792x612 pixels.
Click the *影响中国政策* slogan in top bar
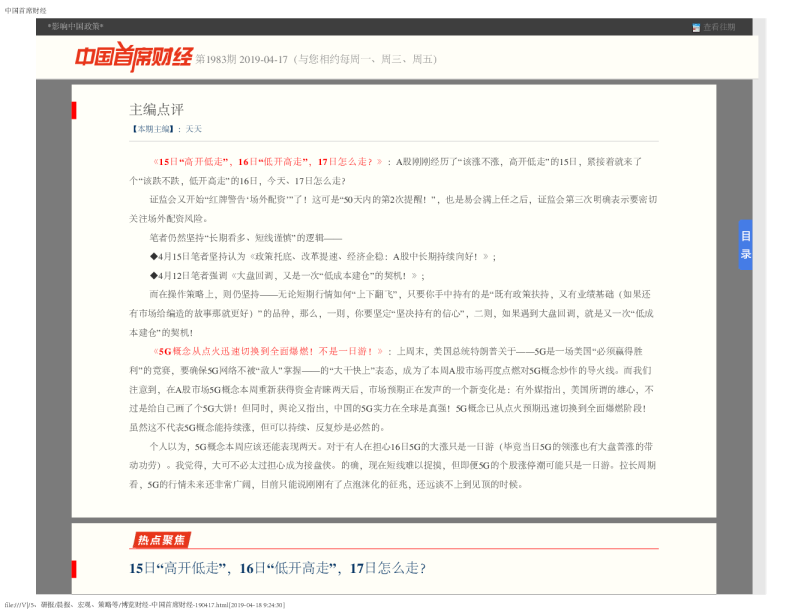pos(75,26)
